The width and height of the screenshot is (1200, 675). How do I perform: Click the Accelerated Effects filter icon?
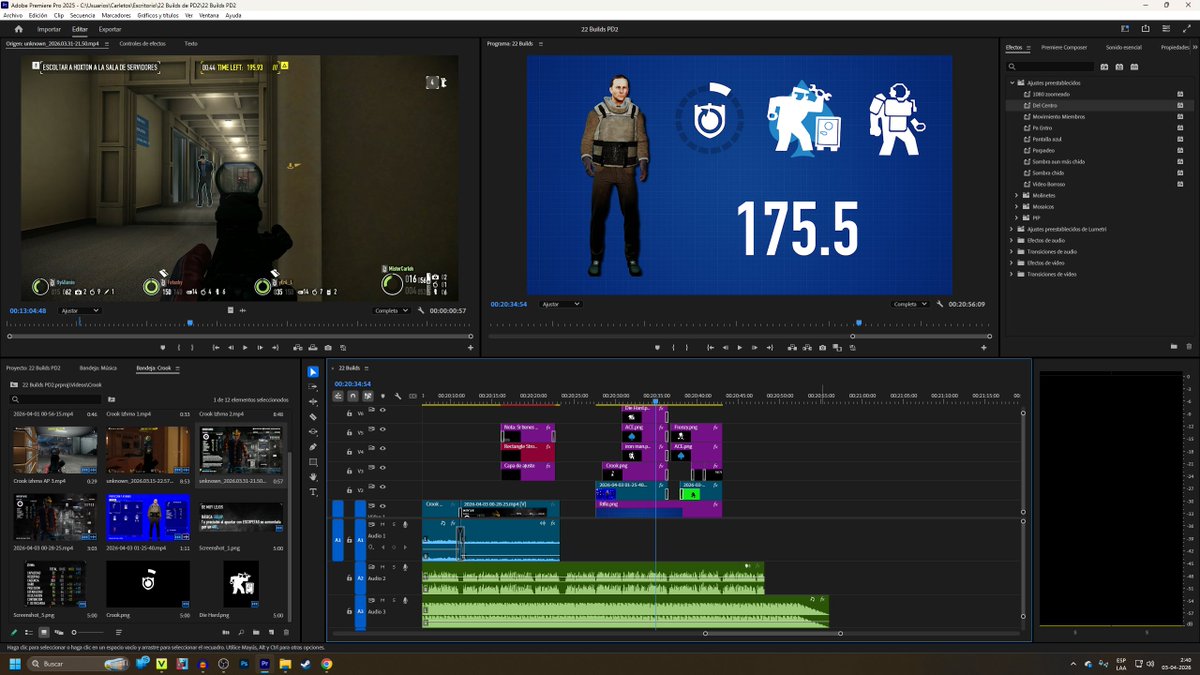point(1104,67)
